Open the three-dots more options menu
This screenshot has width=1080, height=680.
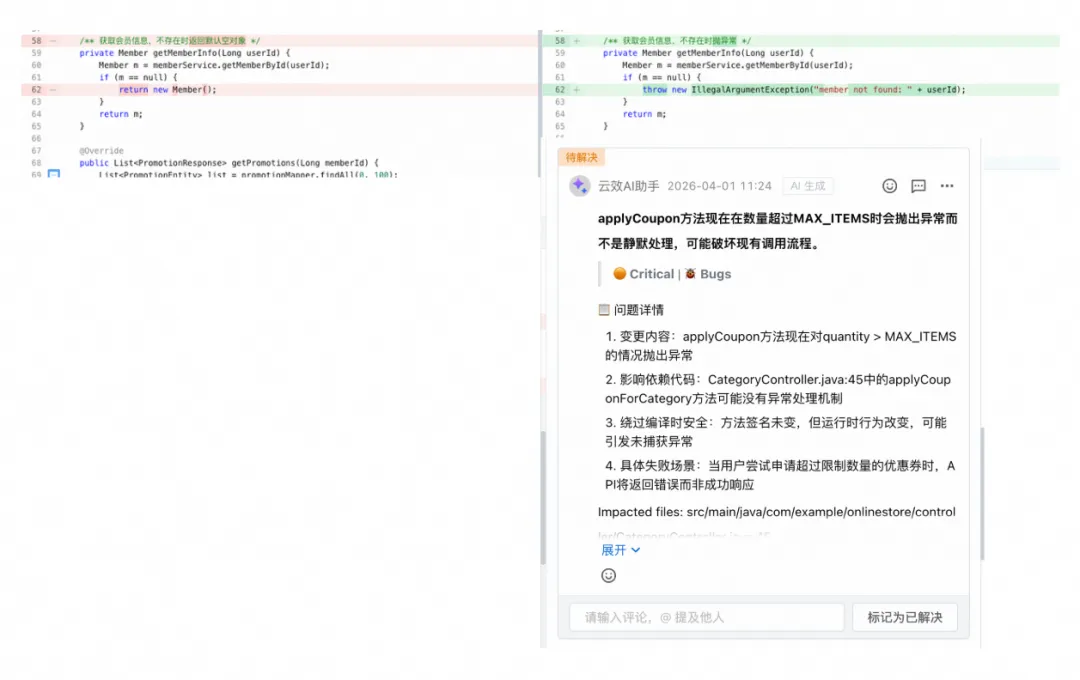click(x=947, y=186)
